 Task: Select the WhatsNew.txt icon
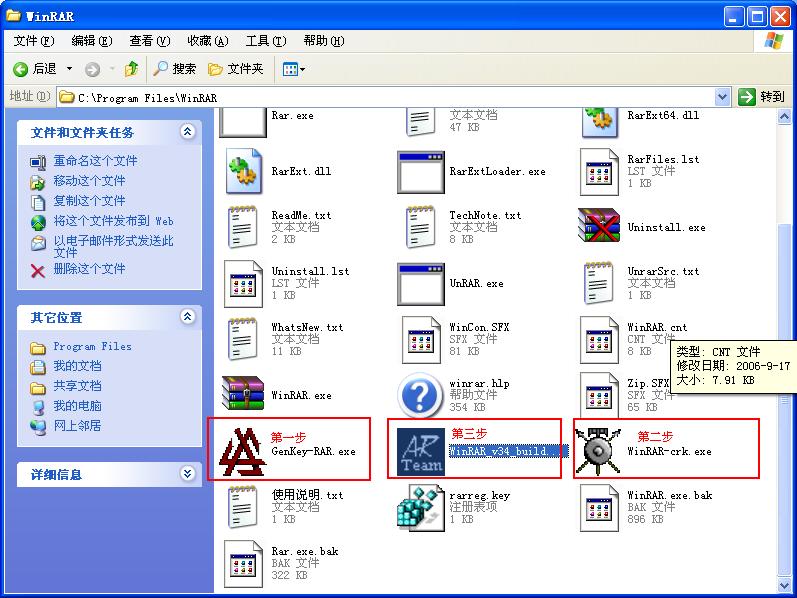(x=242, y=339)
